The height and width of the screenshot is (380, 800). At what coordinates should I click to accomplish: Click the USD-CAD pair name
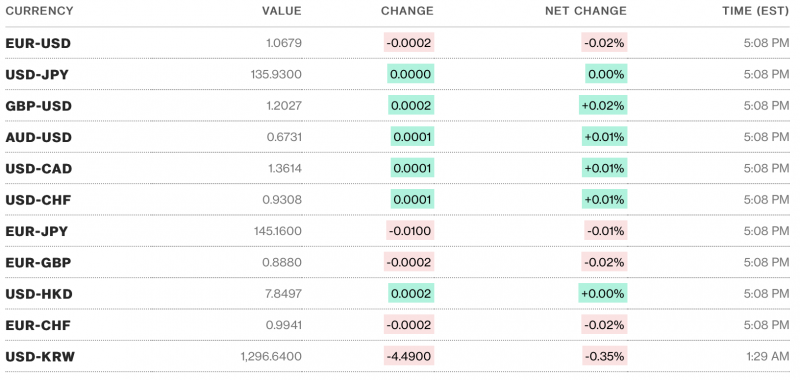[39, 169]
